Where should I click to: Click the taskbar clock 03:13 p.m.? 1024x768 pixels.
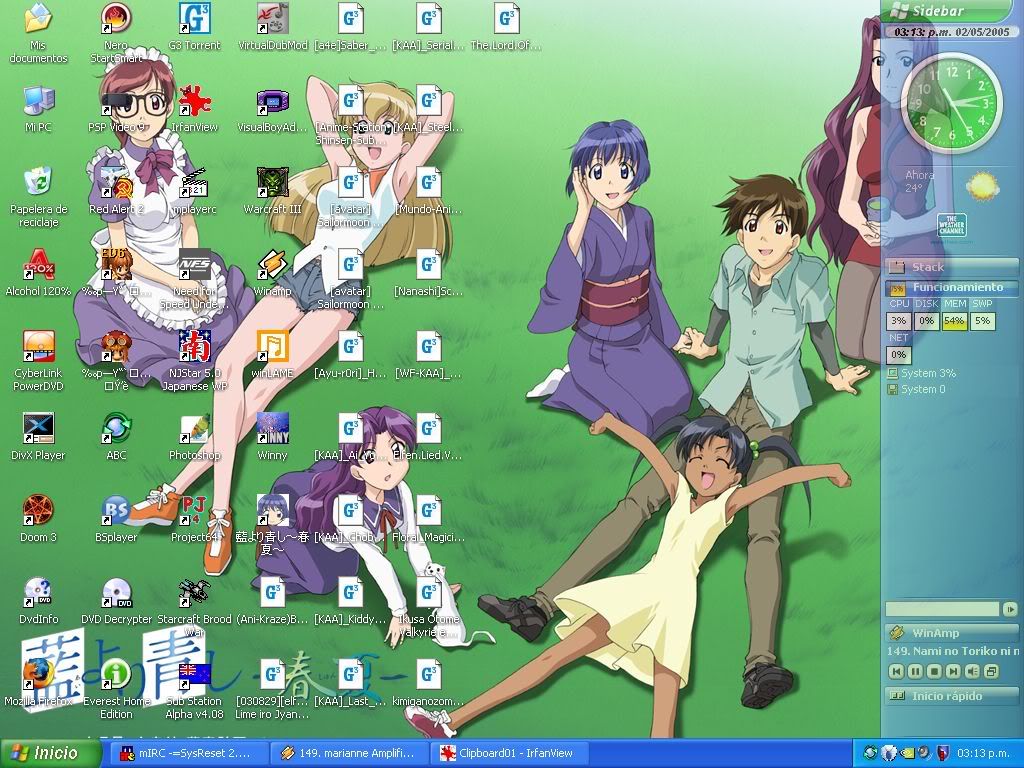(984, 753)
